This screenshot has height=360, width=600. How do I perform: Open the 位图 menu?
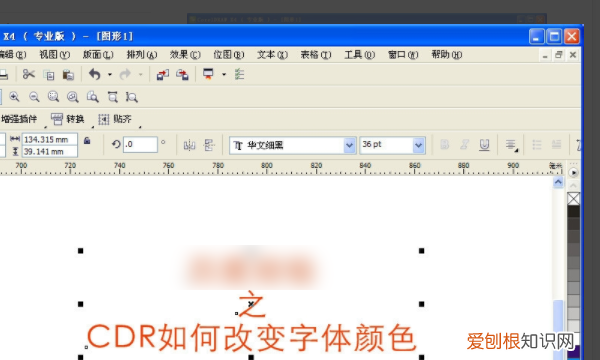click(x=228, y=55)
